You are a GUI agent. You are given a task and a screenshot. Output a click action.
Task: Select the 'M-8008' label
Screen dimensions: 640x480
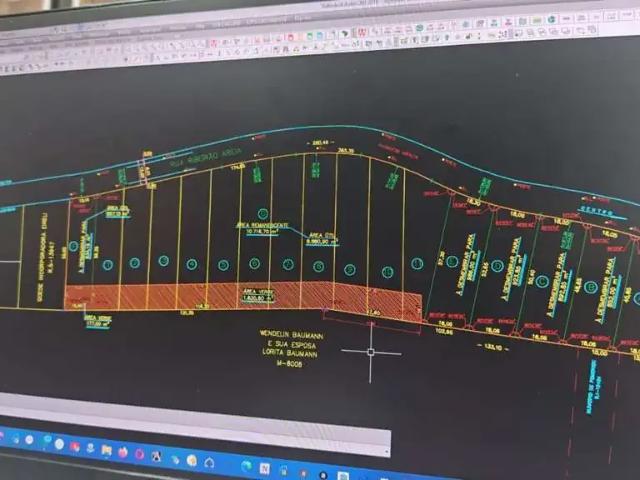(289, 363)
